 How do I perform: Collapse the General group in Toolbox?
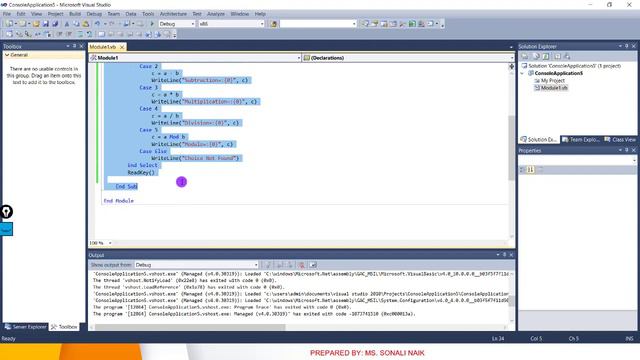7,55
